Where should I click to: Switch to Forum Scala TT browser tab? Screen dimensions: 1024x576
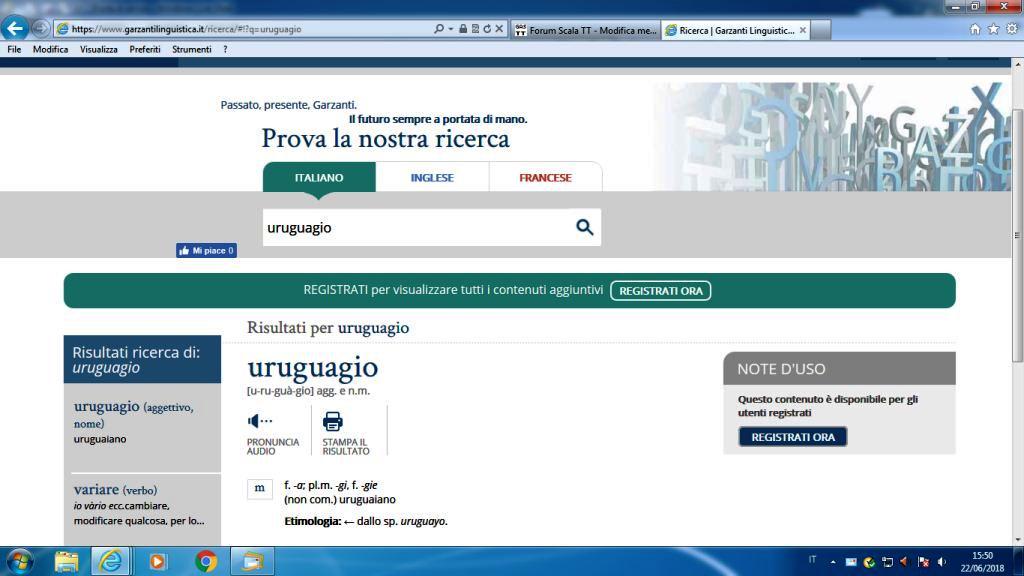[x=585, y=30]
